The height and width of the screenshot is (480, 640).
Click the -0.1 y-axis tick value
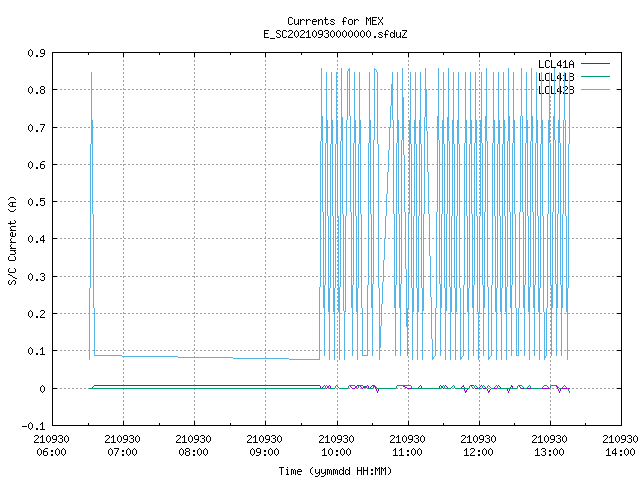(33, 426)
